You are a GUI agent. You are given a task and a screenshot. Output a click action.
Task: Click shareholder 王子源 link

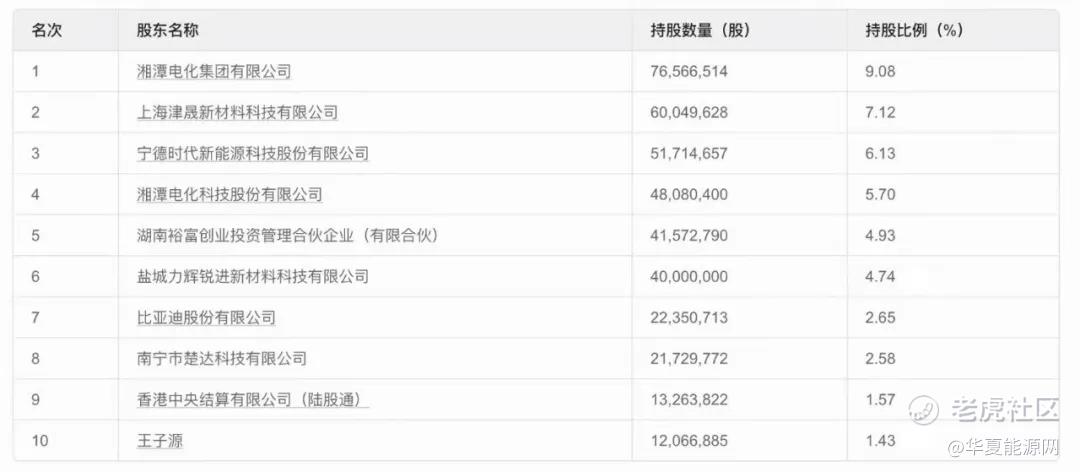click(160, 441)
